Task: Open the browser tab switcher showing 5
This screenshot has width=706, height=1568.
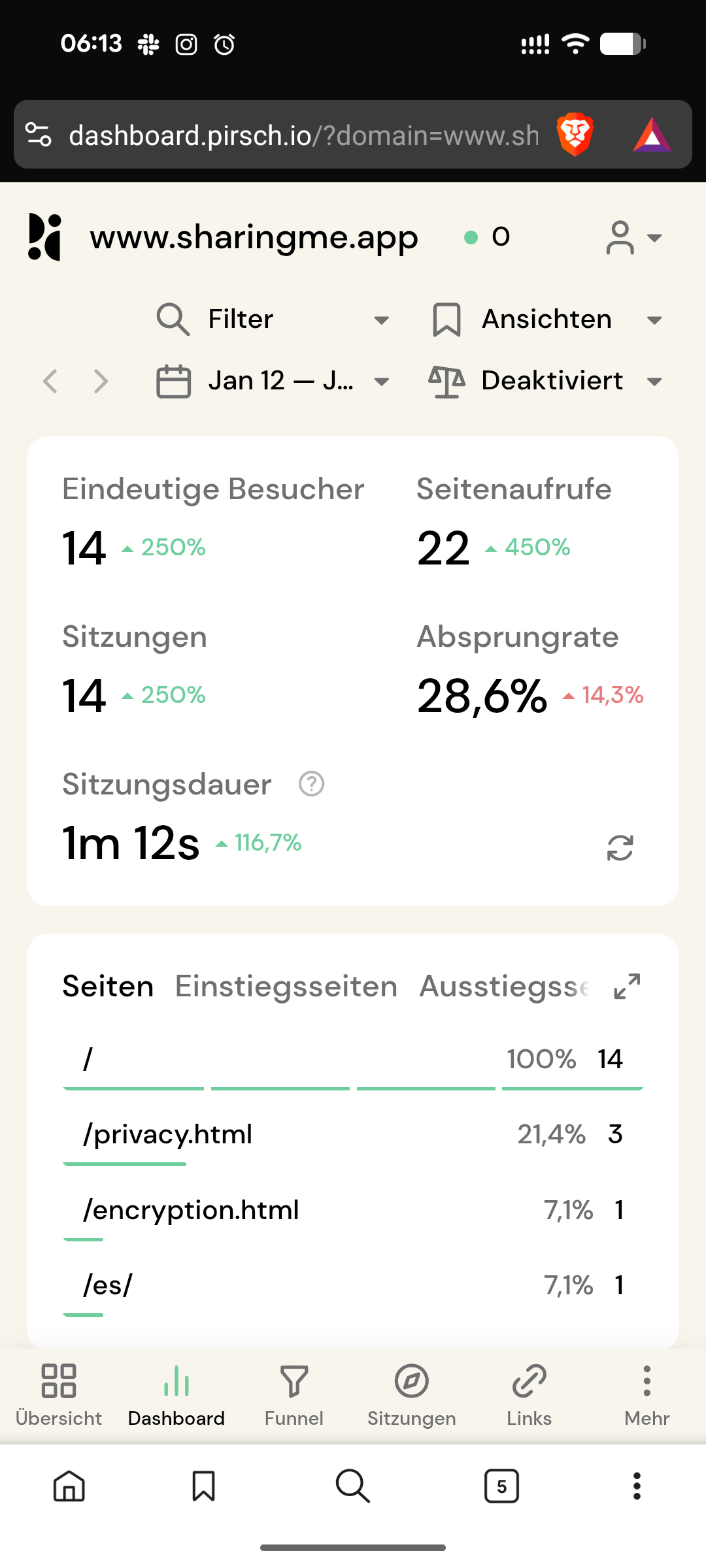Action: 501,1486
